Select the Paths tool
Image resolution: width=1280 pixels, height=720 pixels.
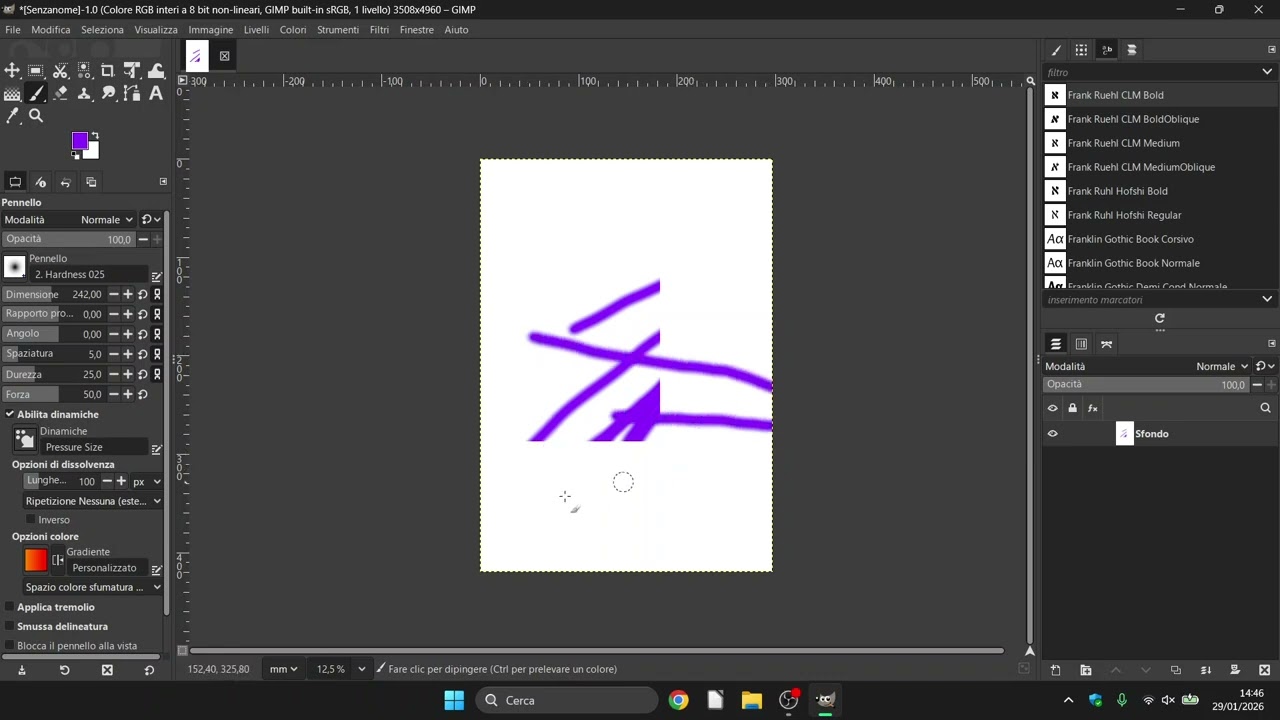coord(132,94)
